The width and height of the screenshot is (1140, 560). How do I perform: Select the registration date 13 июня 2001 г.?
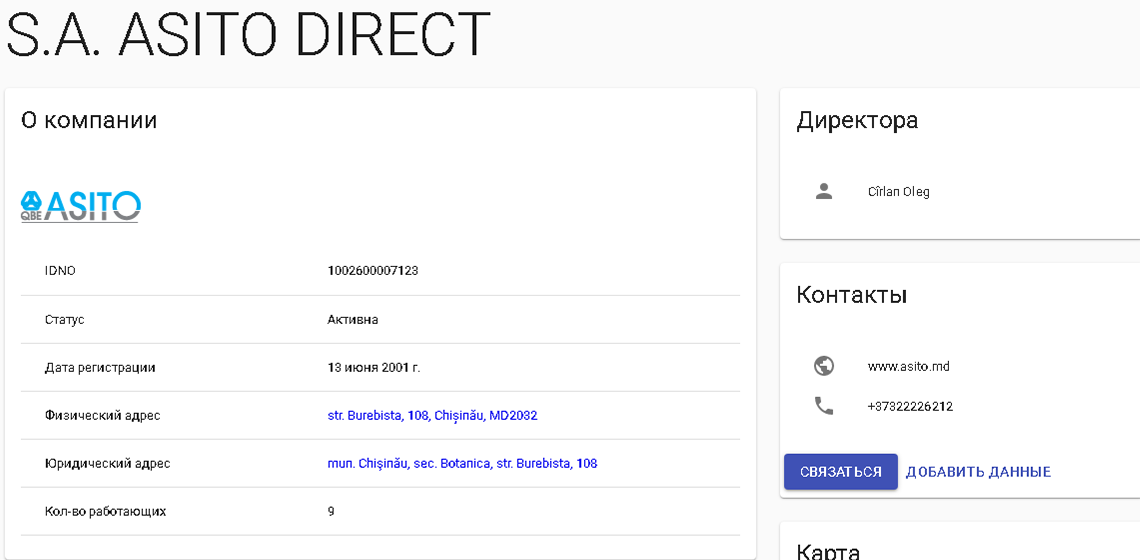click(x=373, y=367)
